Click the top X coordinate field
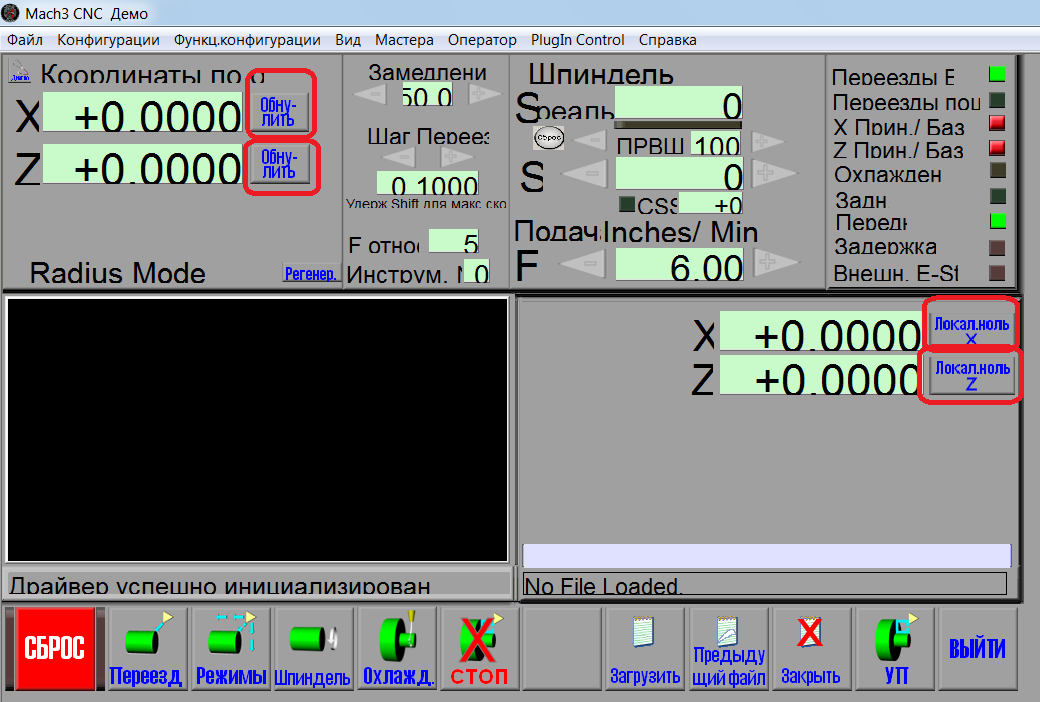The width and height of the screenshot is (1040, 702). (143, 111)
